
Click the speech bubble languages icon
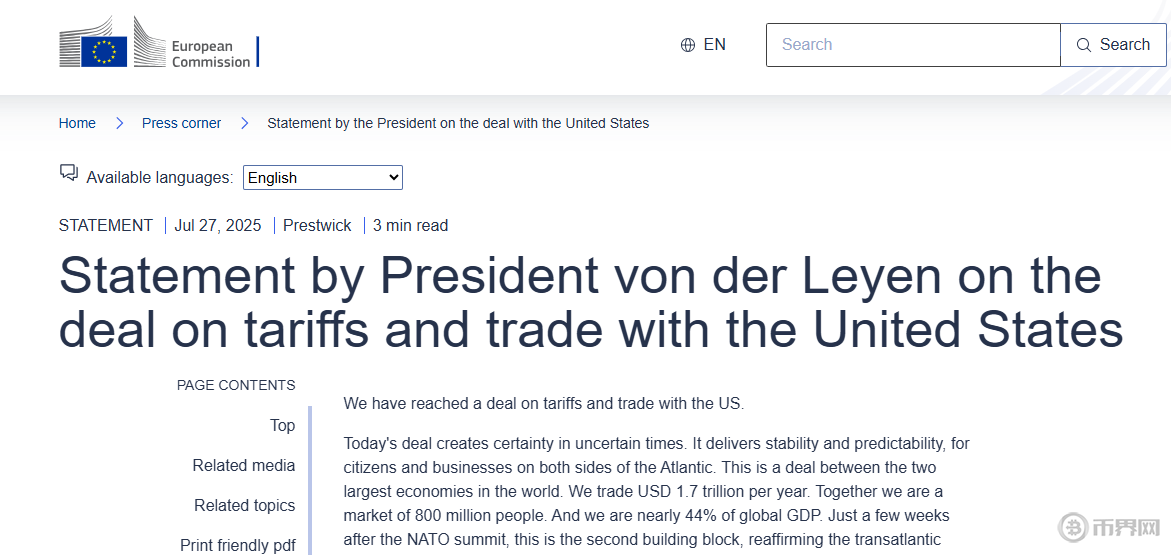point(69,173)
